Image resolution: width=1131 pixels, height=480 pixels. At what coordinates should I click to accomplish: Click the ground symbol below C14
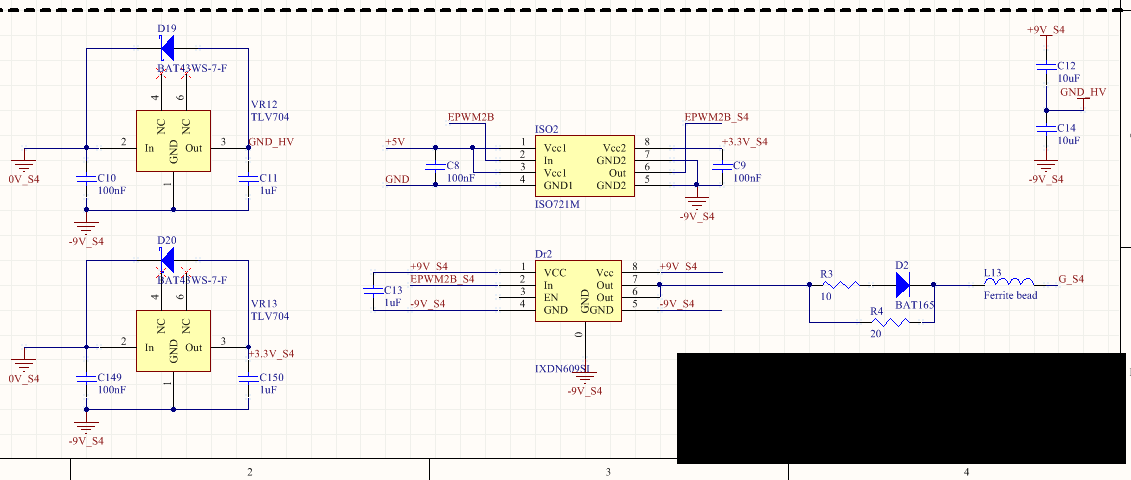[1047, 165]
